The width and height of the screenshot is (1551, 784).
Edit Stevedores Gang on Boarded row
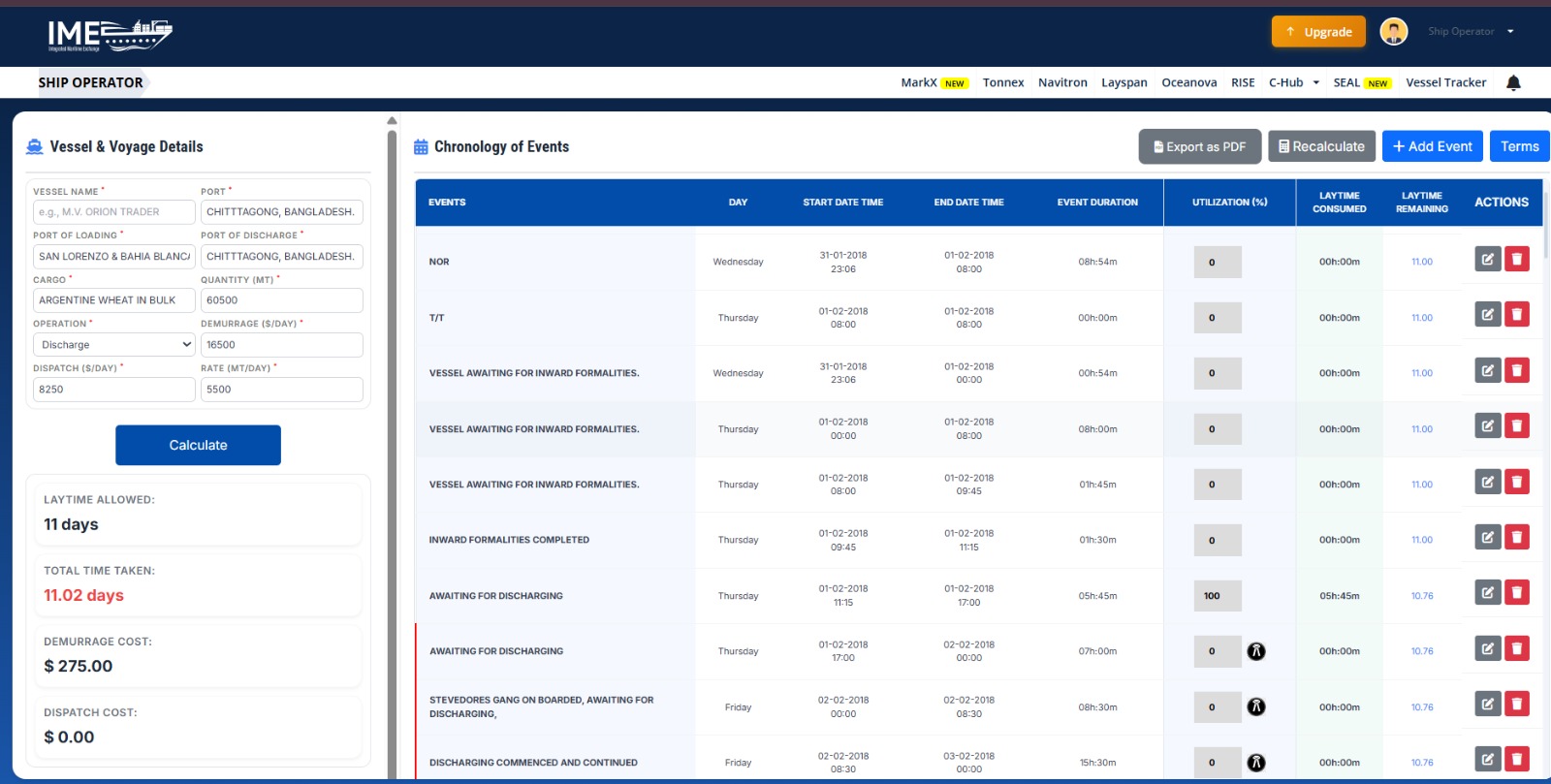1487,704
